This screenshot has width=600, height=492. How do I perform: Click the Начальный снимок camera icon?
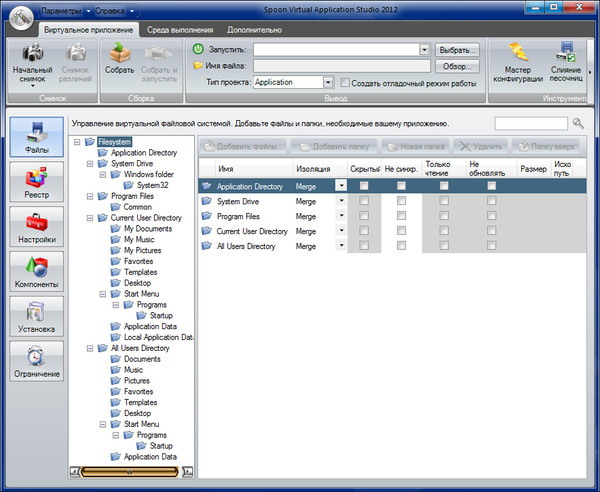[x=33, y=53]
